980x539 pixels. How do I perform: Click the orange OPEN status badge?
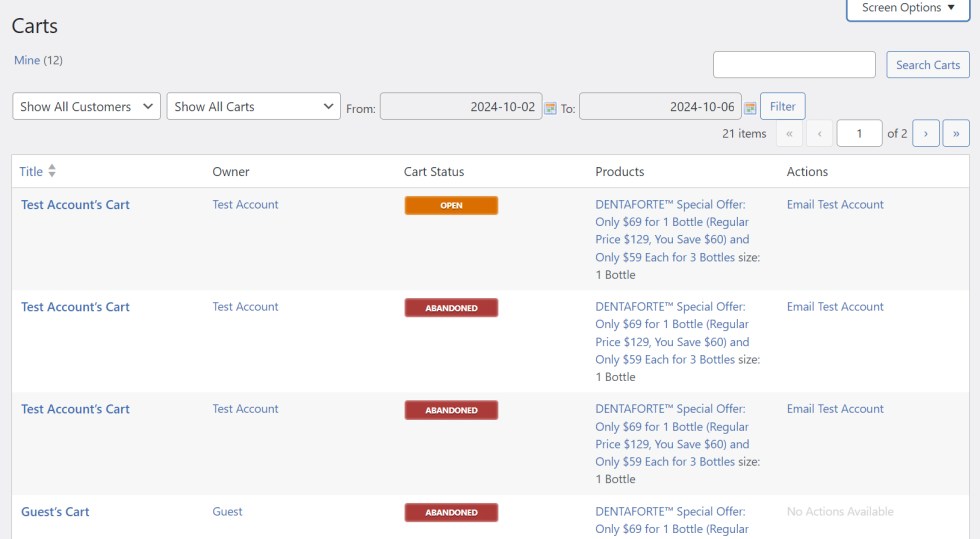pyautogui.click(x=451, y=206)
